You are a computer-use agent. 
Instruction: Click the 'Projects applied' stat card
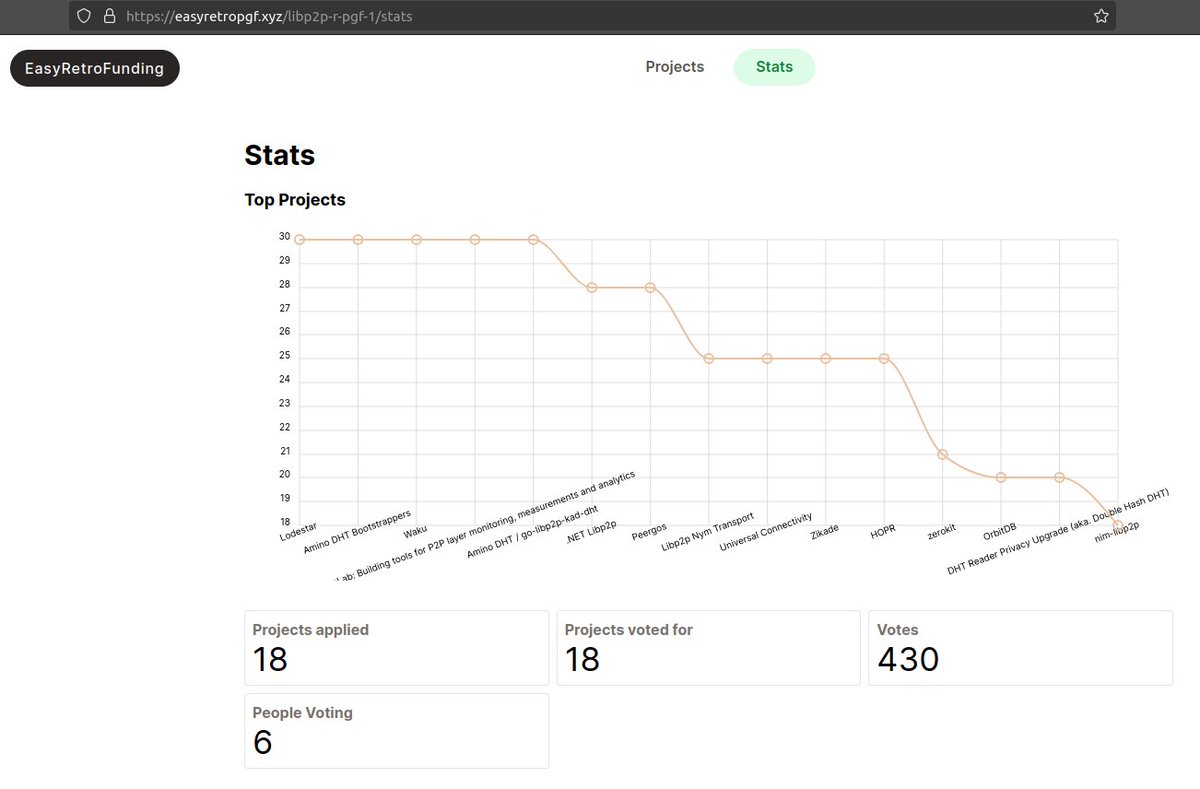[396, 648]
